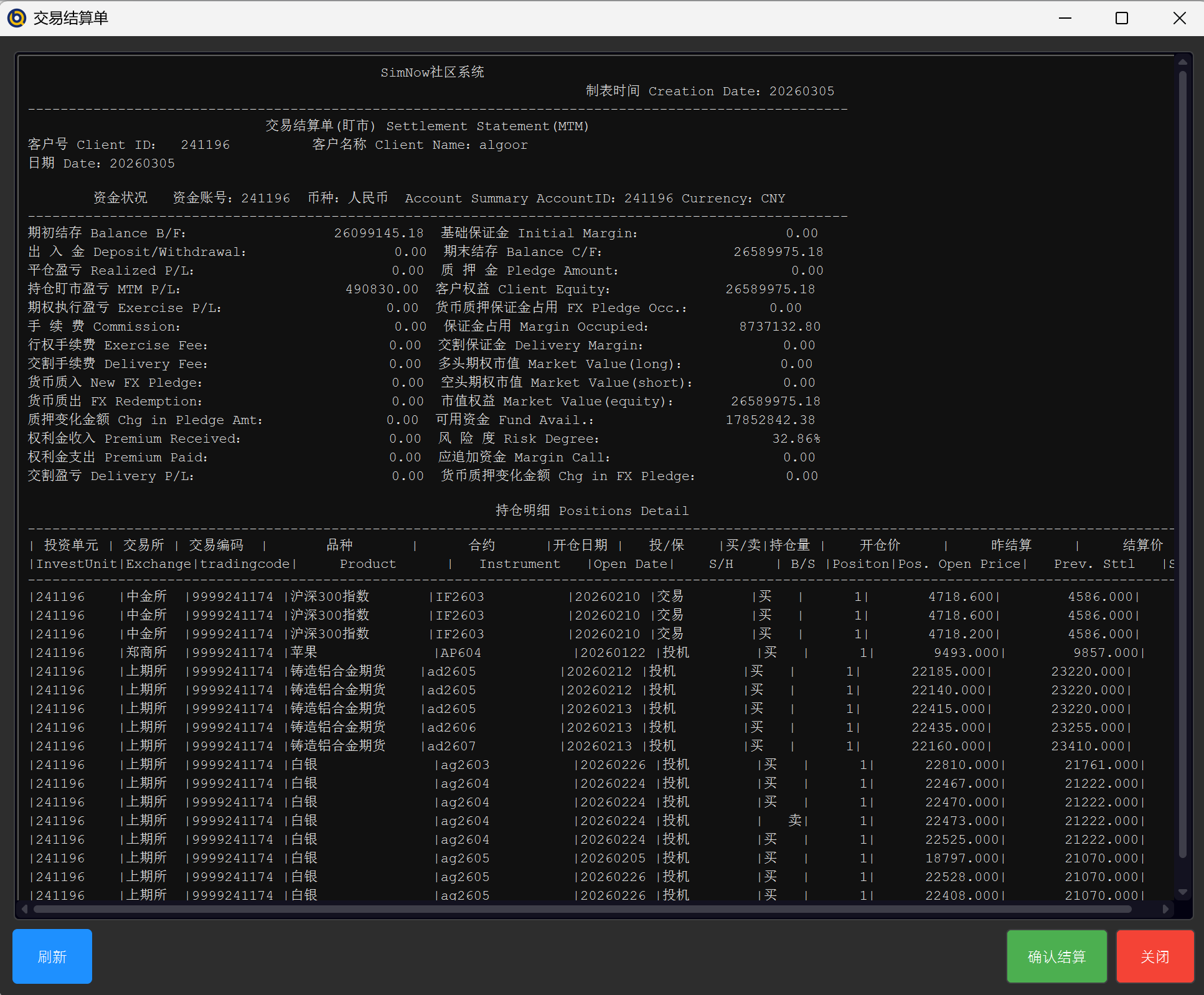
Task: Close the window via title bar X
Action: tap(1179, 18)
